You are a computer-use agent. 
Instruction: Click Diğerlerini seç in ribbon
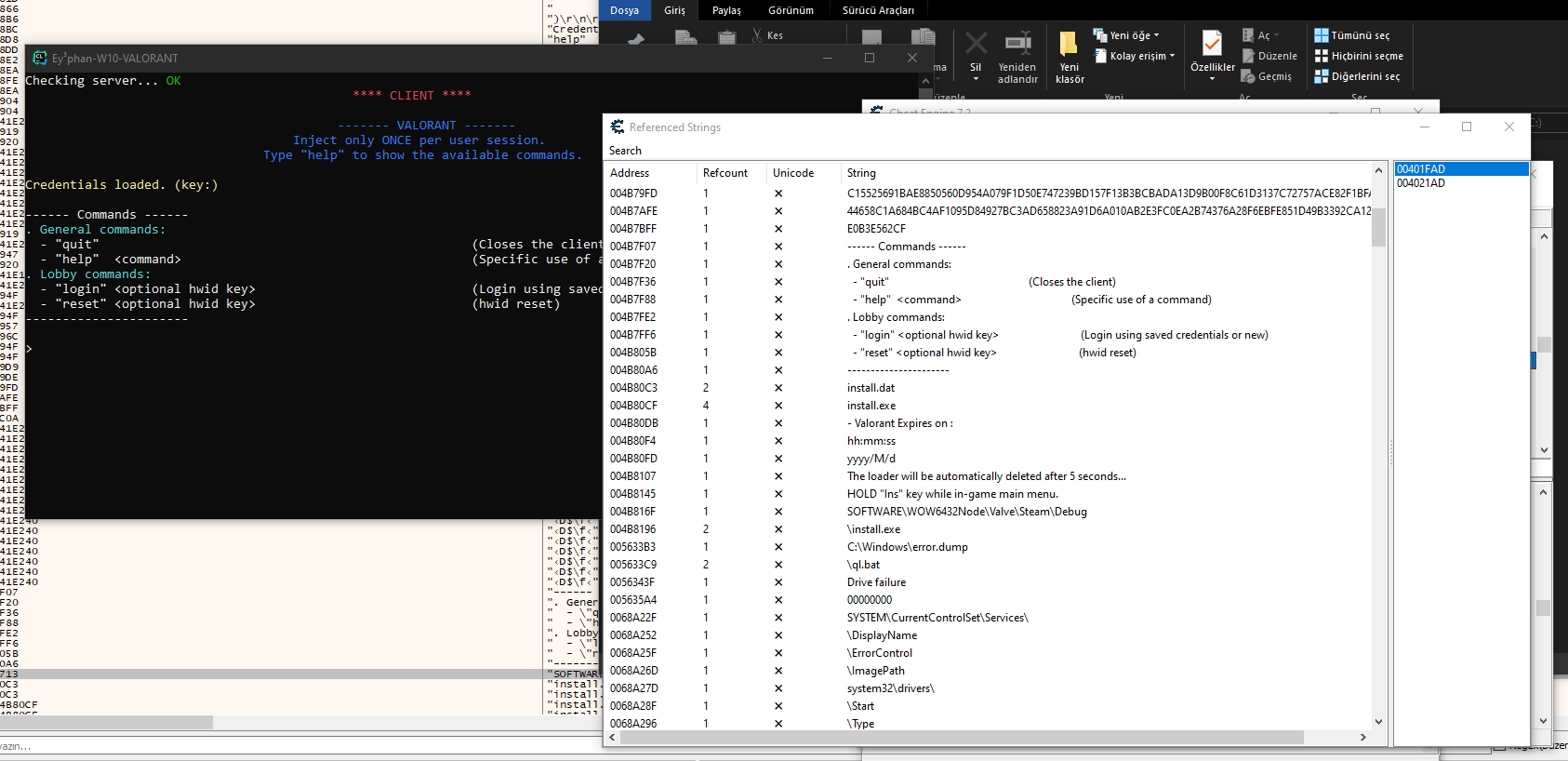1357,76
